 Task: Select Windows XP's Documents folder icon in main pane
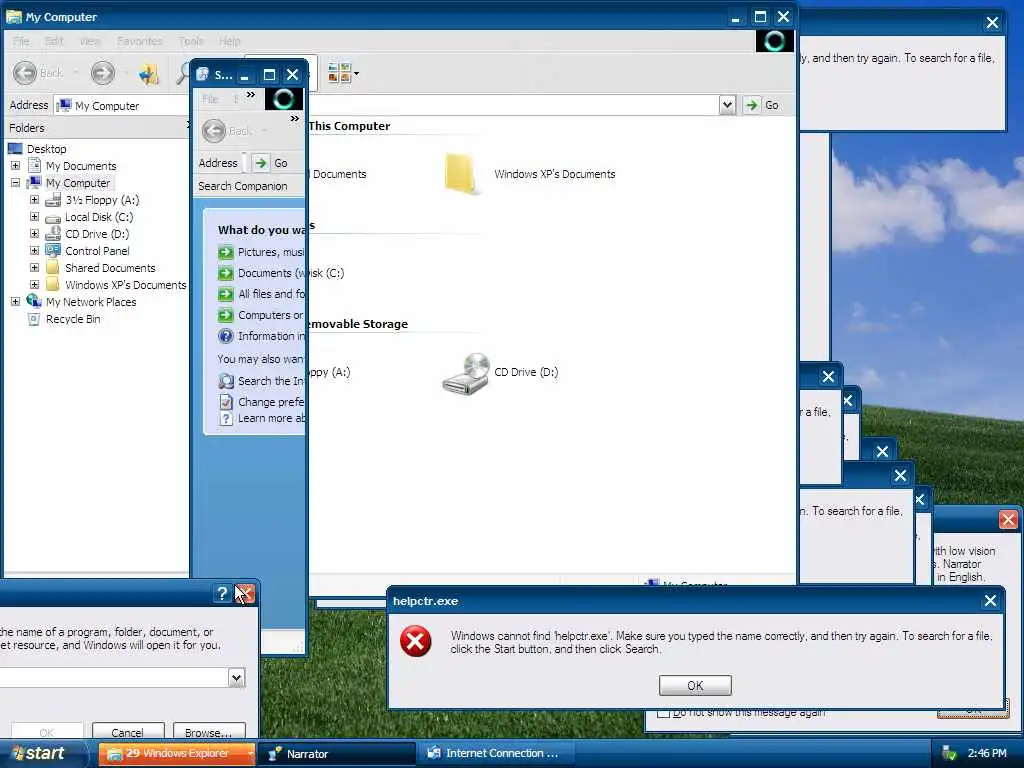coord(461,174)
